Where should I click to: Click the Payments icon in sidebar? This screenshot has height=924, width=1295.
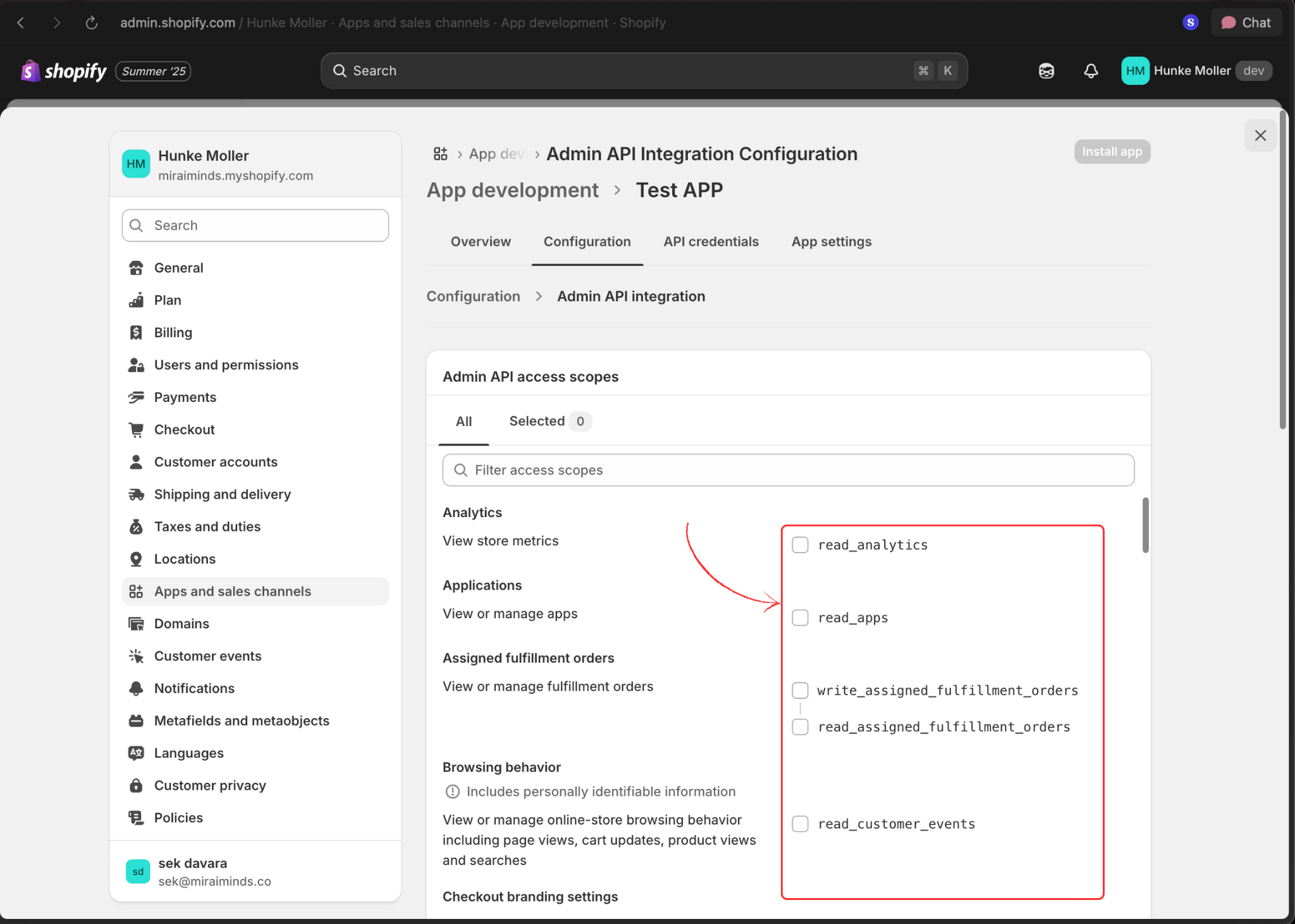coord(136,397)
